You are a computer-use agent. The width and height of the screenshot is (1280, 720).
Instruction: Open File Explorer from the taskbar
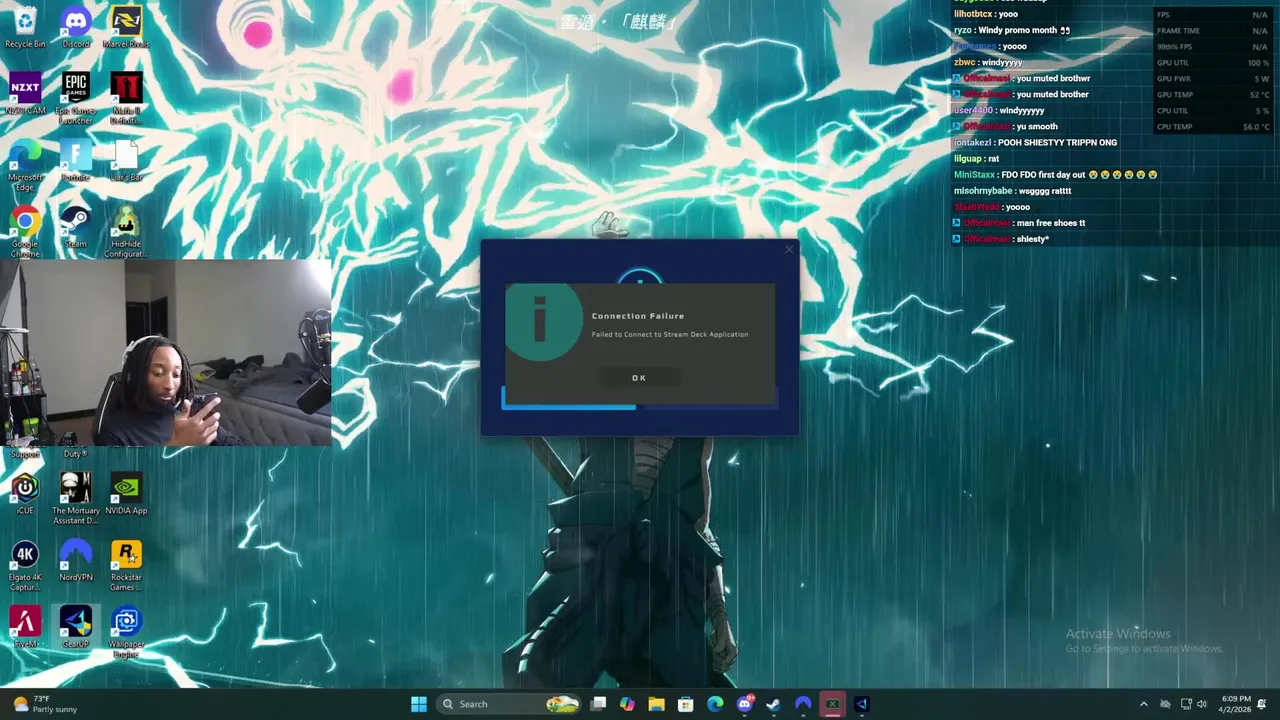[656, 704]
